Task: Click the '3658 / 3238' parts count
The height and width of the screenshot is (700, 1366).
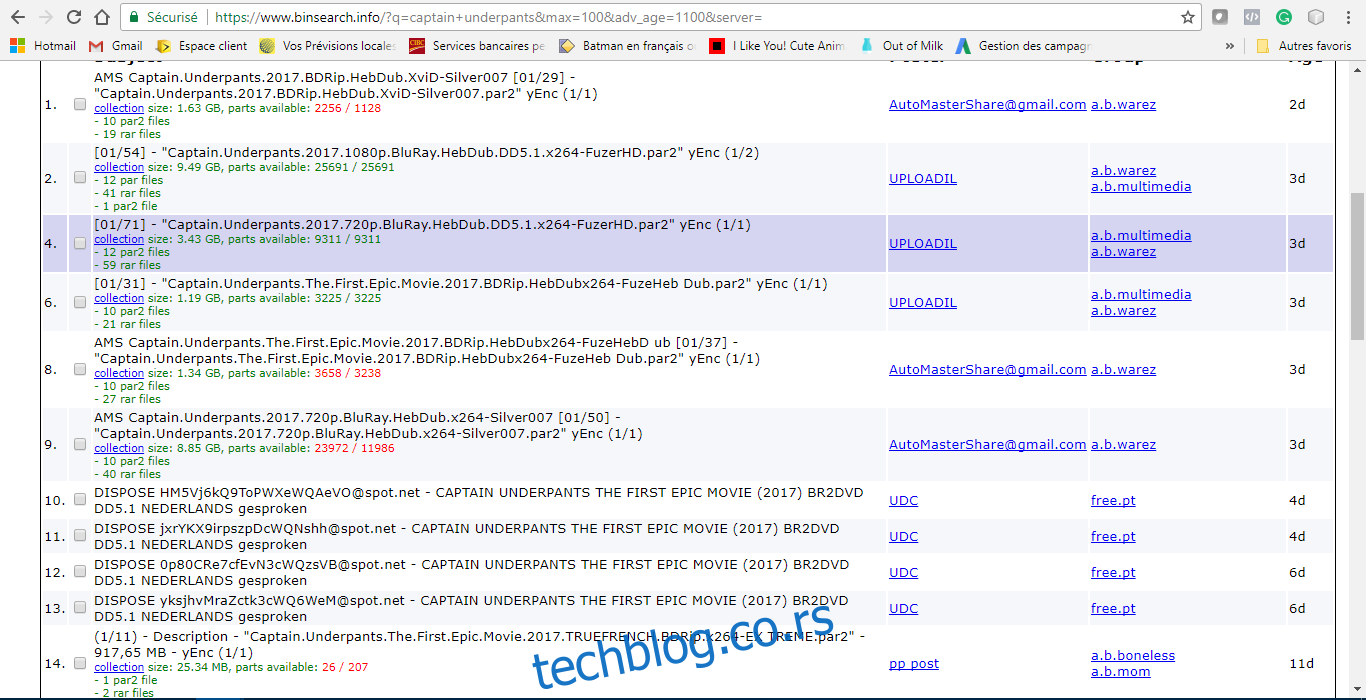Action: (347, 373)
